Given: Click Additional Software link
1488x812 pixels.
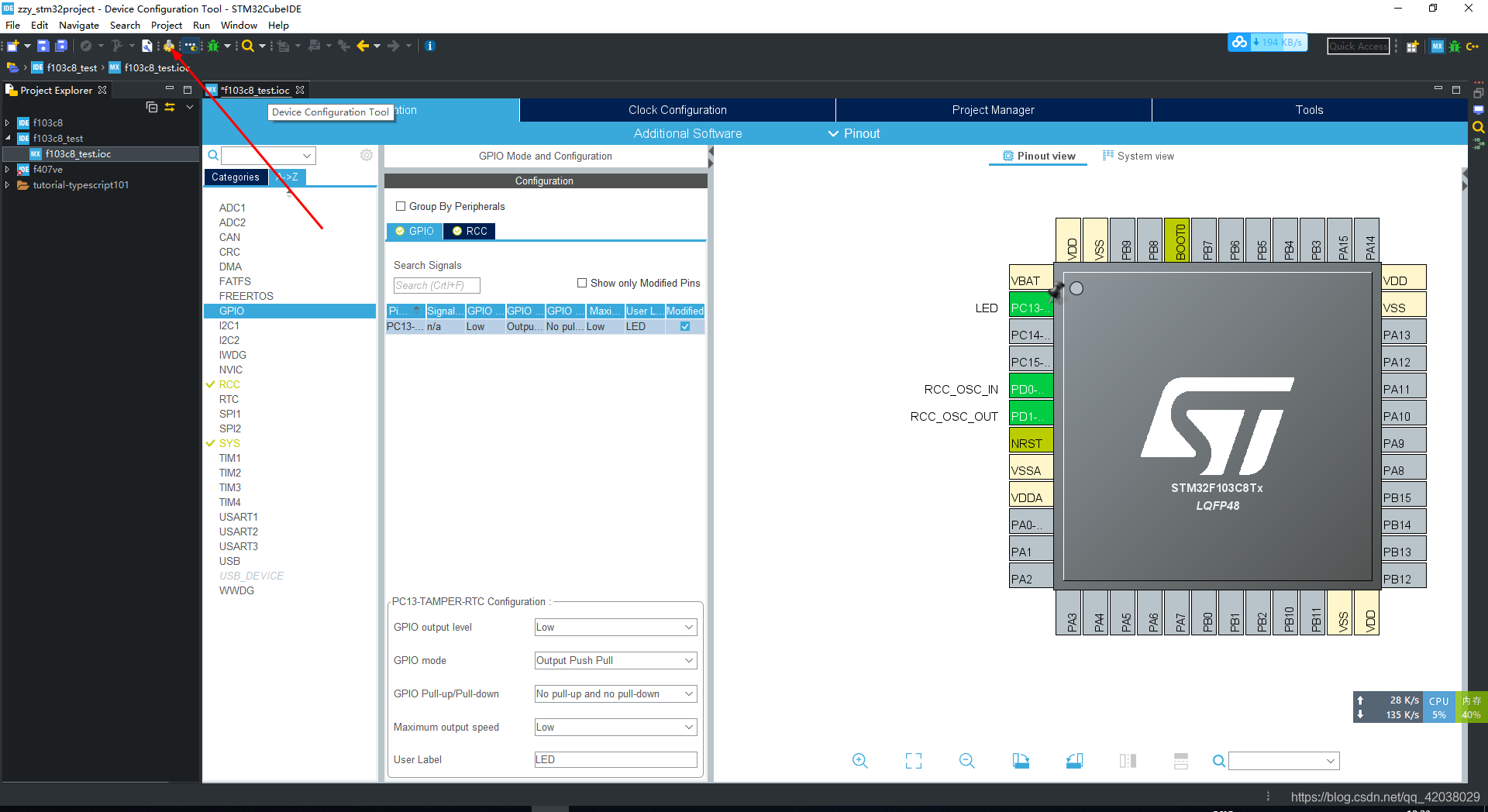Looking at the screenshot, I should tap(687, 133).
